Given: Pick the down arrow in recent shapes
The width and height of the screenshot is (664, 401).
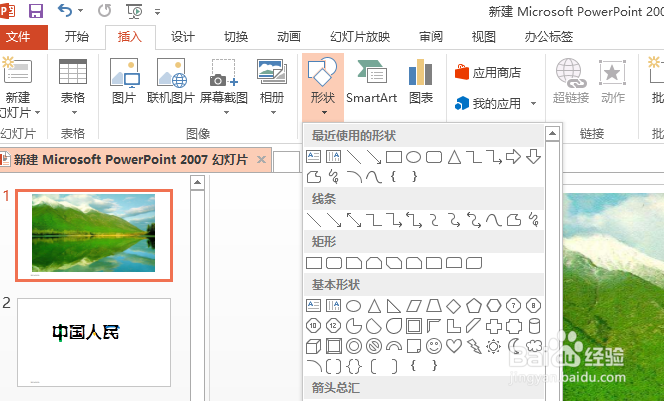Looking at the screenshot, I should [x=534, y=157].
